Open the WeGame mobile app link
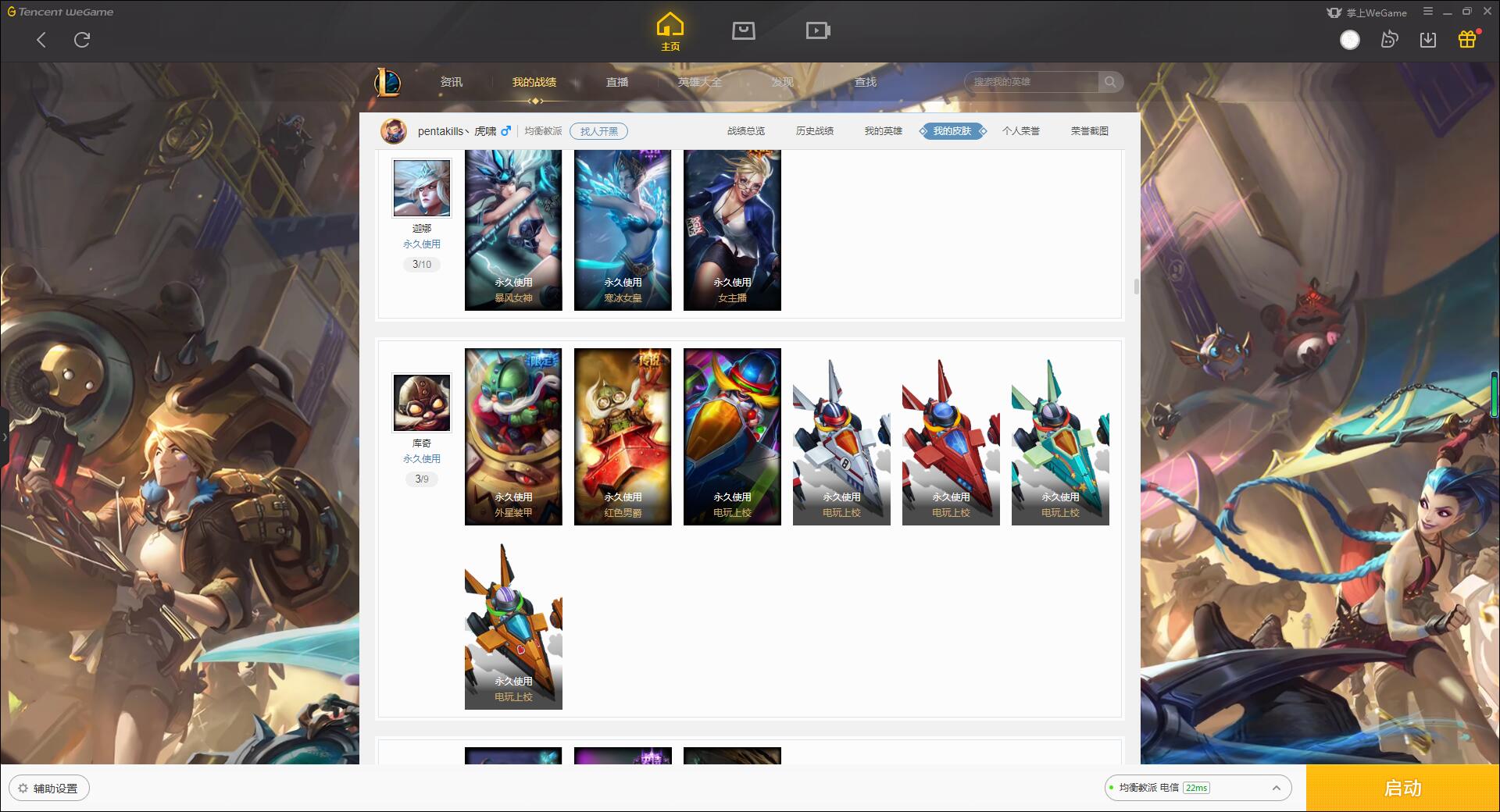Image resolution: width=1500 pixels, height=812 pixels. 1366,12
